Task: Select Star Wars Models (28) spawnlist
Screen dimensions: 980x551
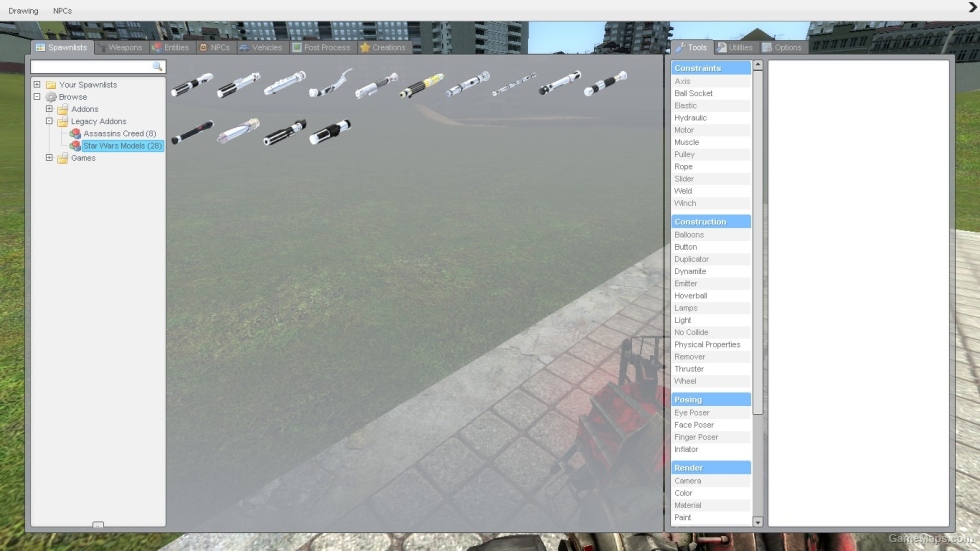Action: [122, 146]
